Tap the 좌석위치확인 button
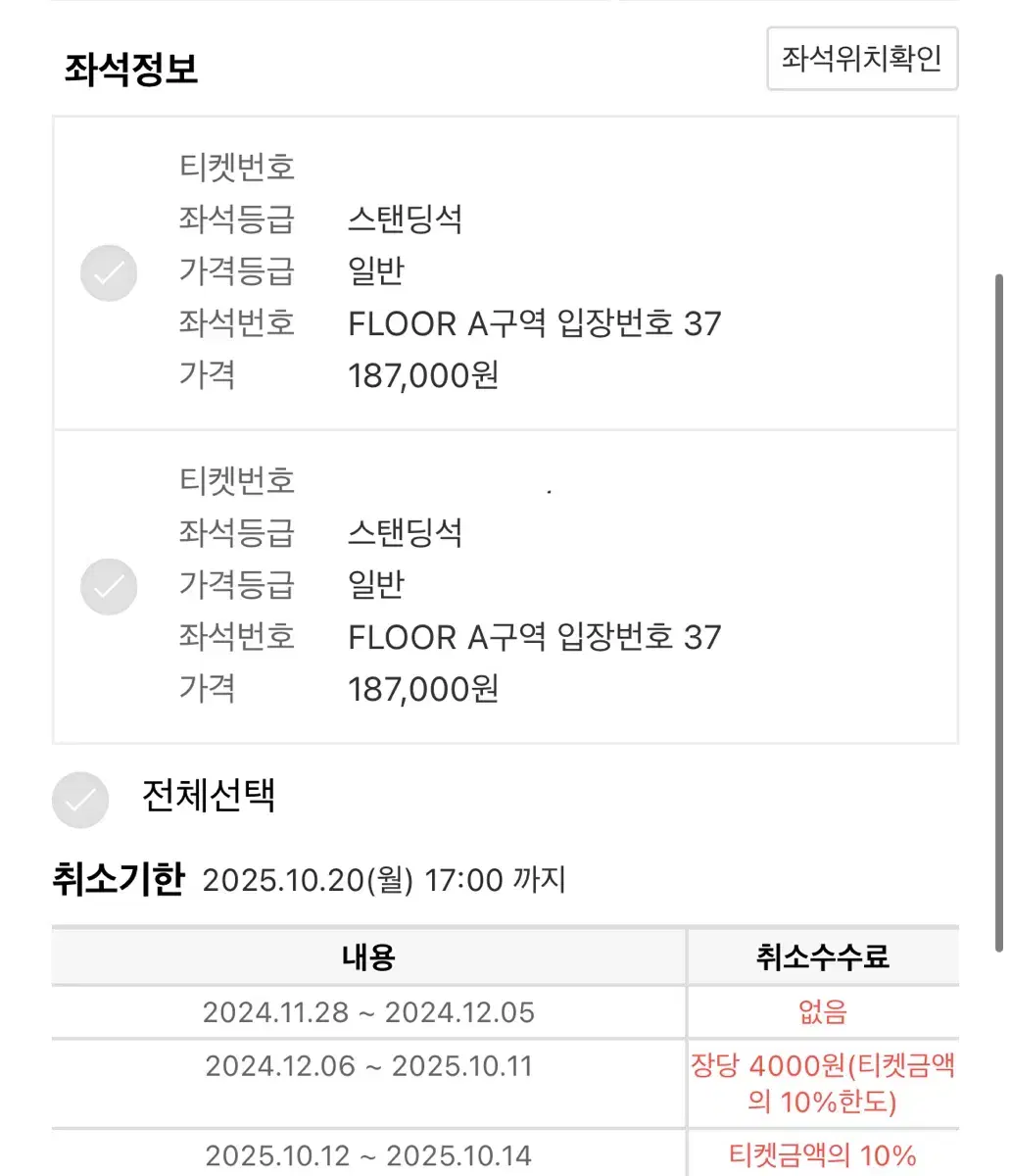 tap(861, 59)
